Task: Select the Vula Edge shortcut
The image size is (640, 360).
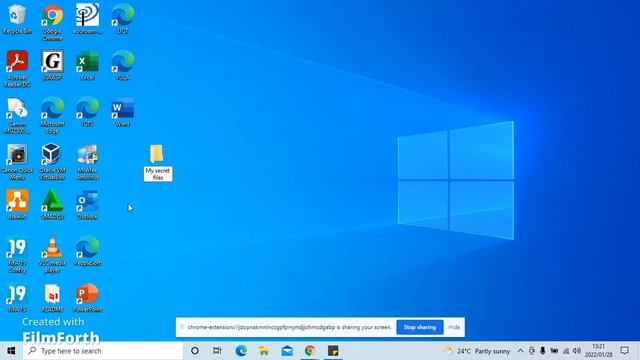Action: coord(122,65)
